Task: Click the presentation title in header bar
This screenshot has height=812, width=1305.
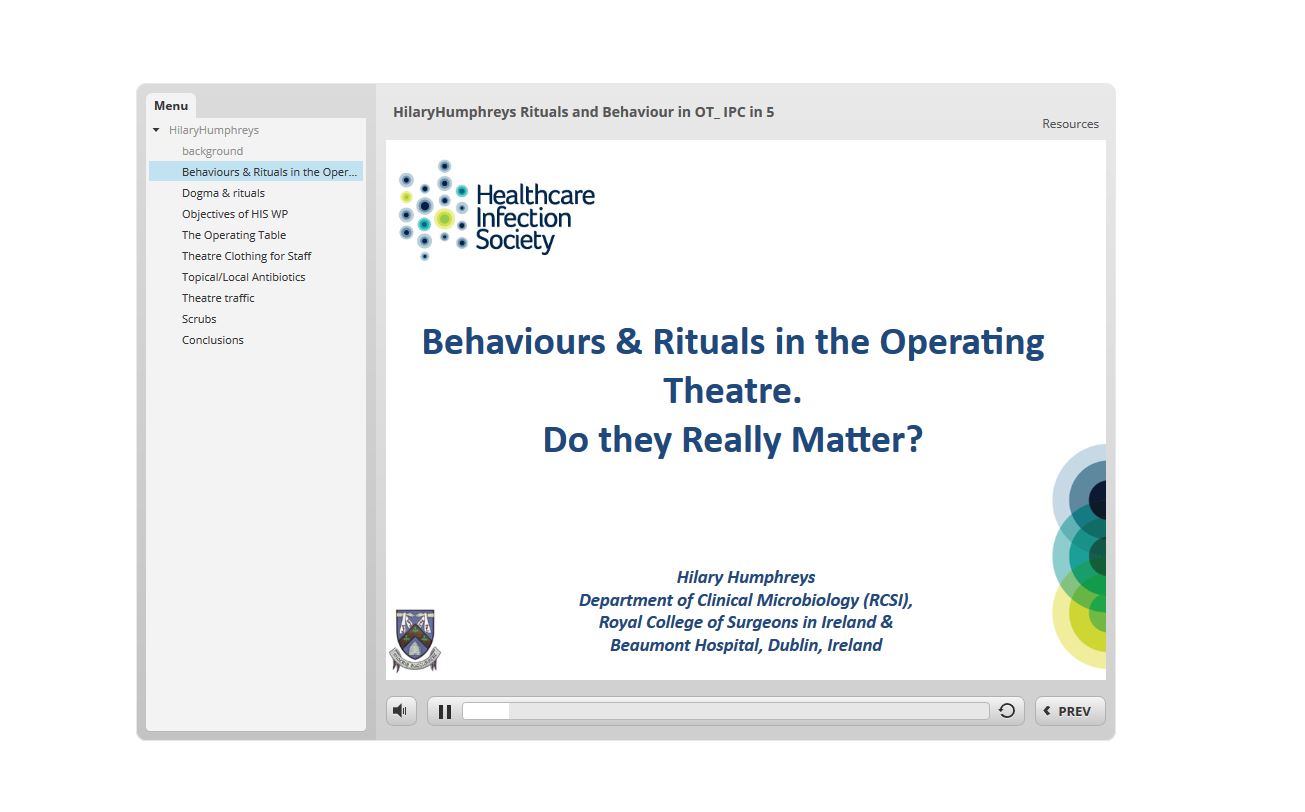Action: (584, 112)
